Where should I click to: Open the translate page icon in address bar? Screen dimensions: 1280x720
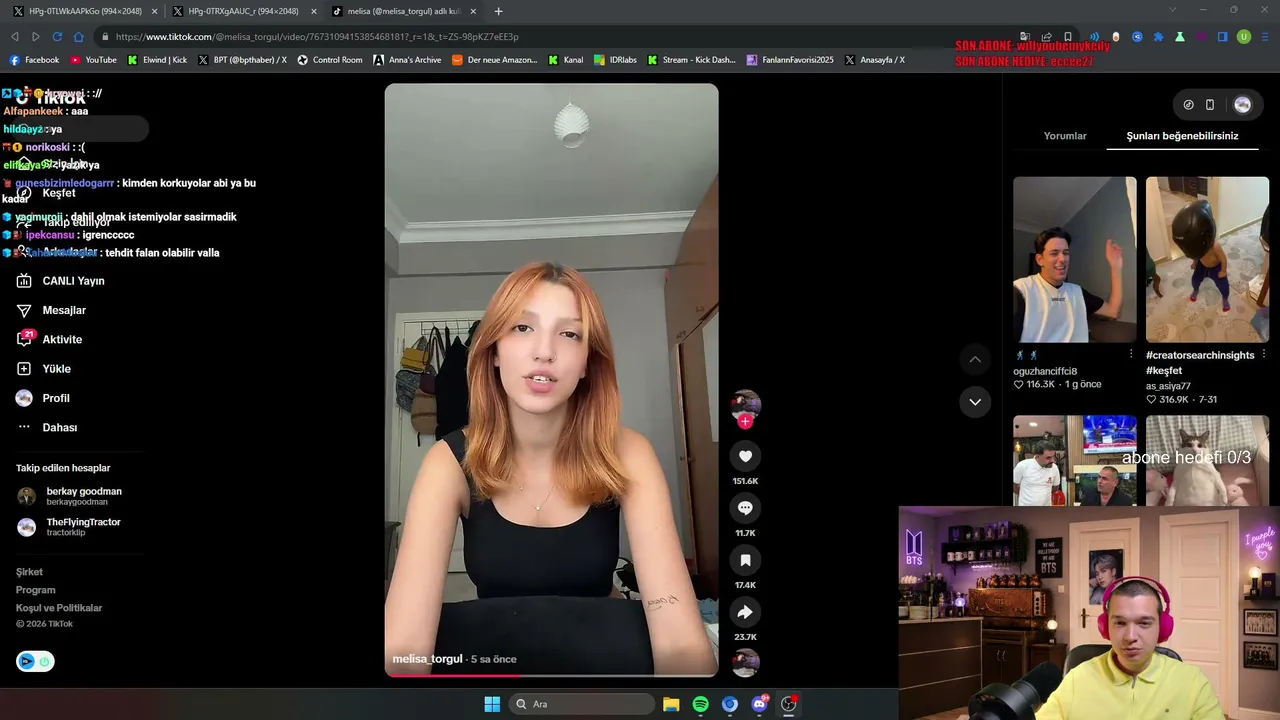point(1025,37)
